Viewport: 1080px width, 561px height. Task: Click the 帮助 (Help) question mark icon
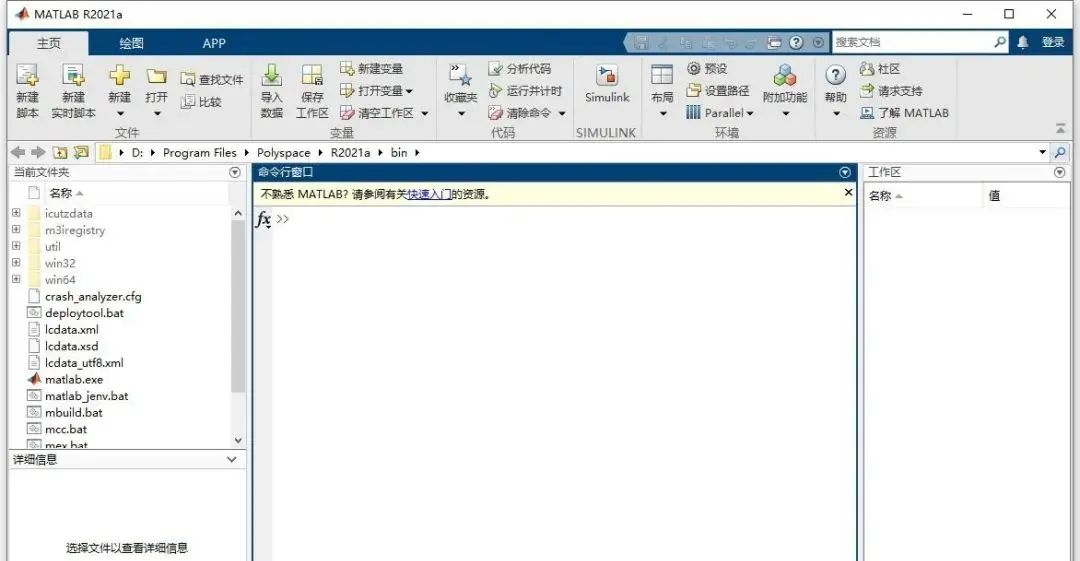[835, 75]
